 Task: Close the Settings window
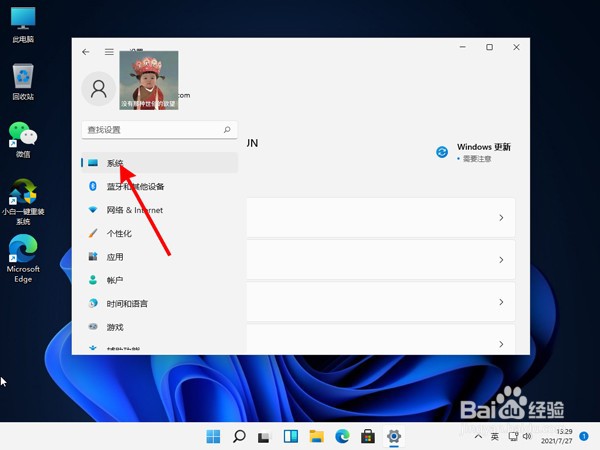tap(516, 47)
